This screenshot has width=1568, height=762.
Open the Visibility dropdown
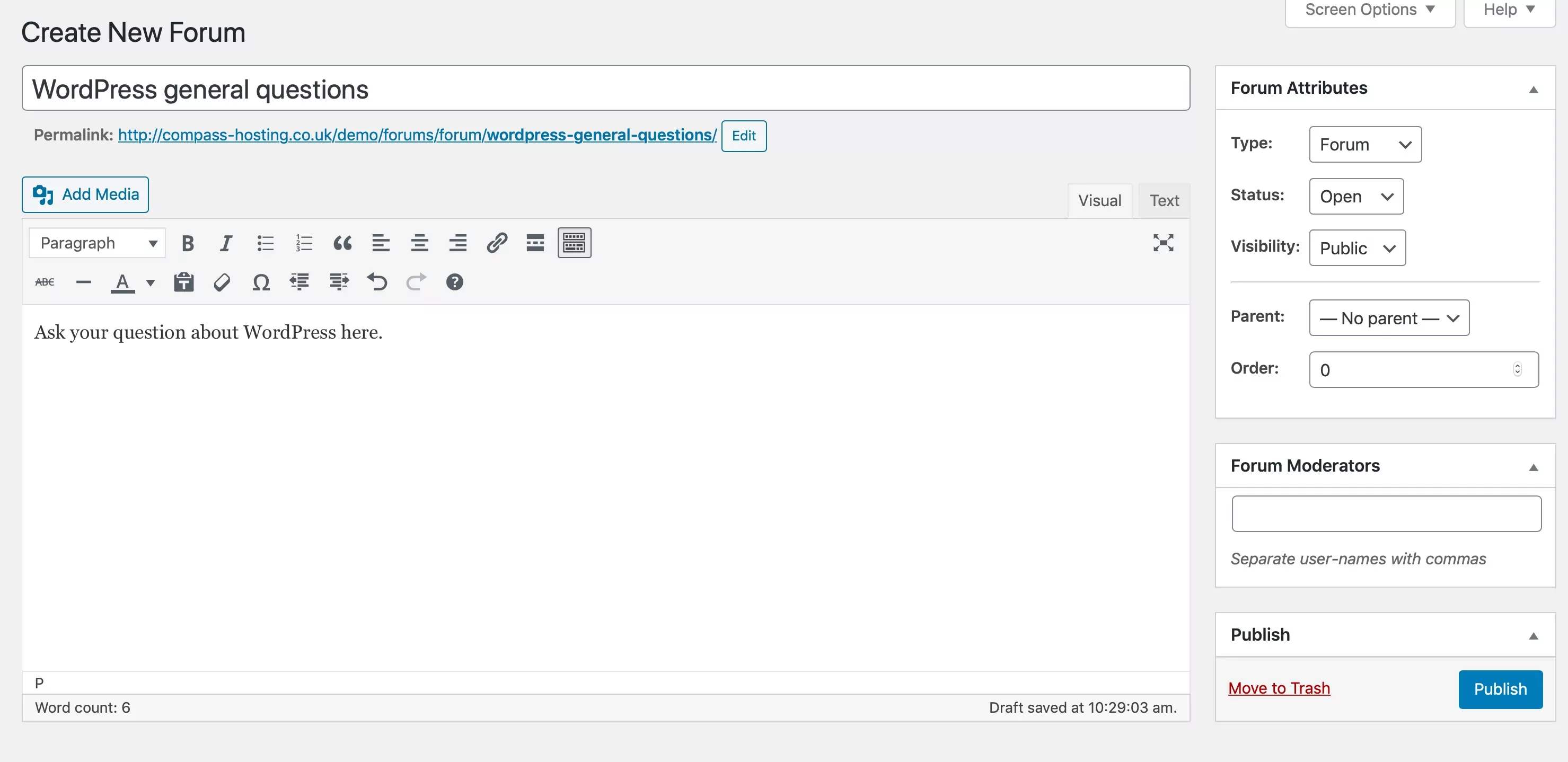pyautogui.click(x=1358, y=247)
